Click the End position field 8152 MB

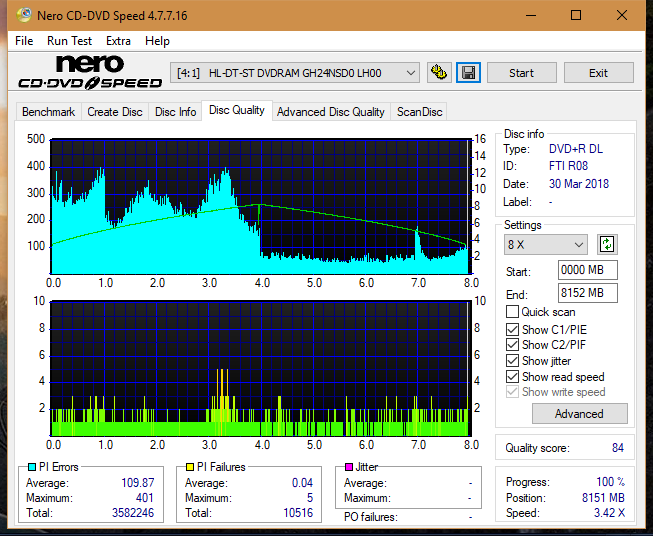[x=588, y=293]
